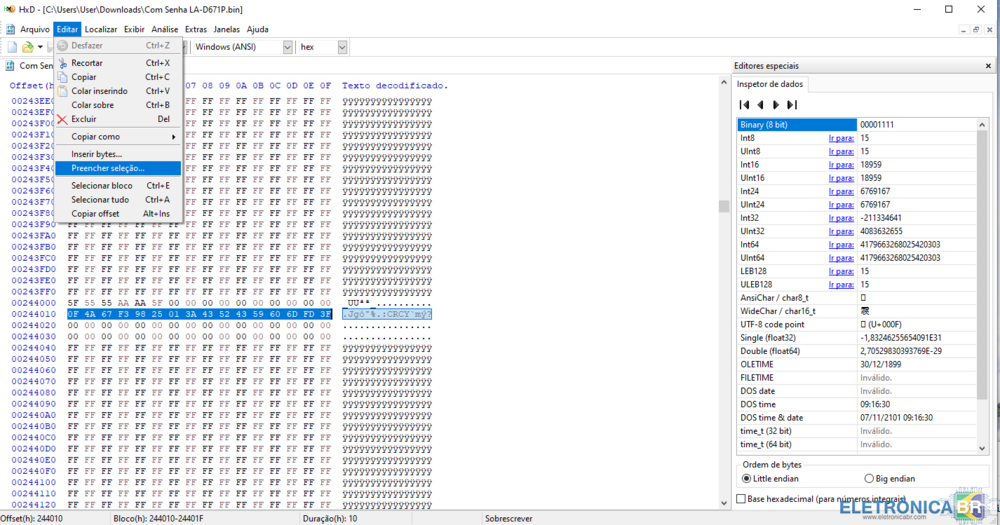This screenshot has height=525, width=1000.
Task: Click the red X Excluir icon
Action: click(62, 119)
